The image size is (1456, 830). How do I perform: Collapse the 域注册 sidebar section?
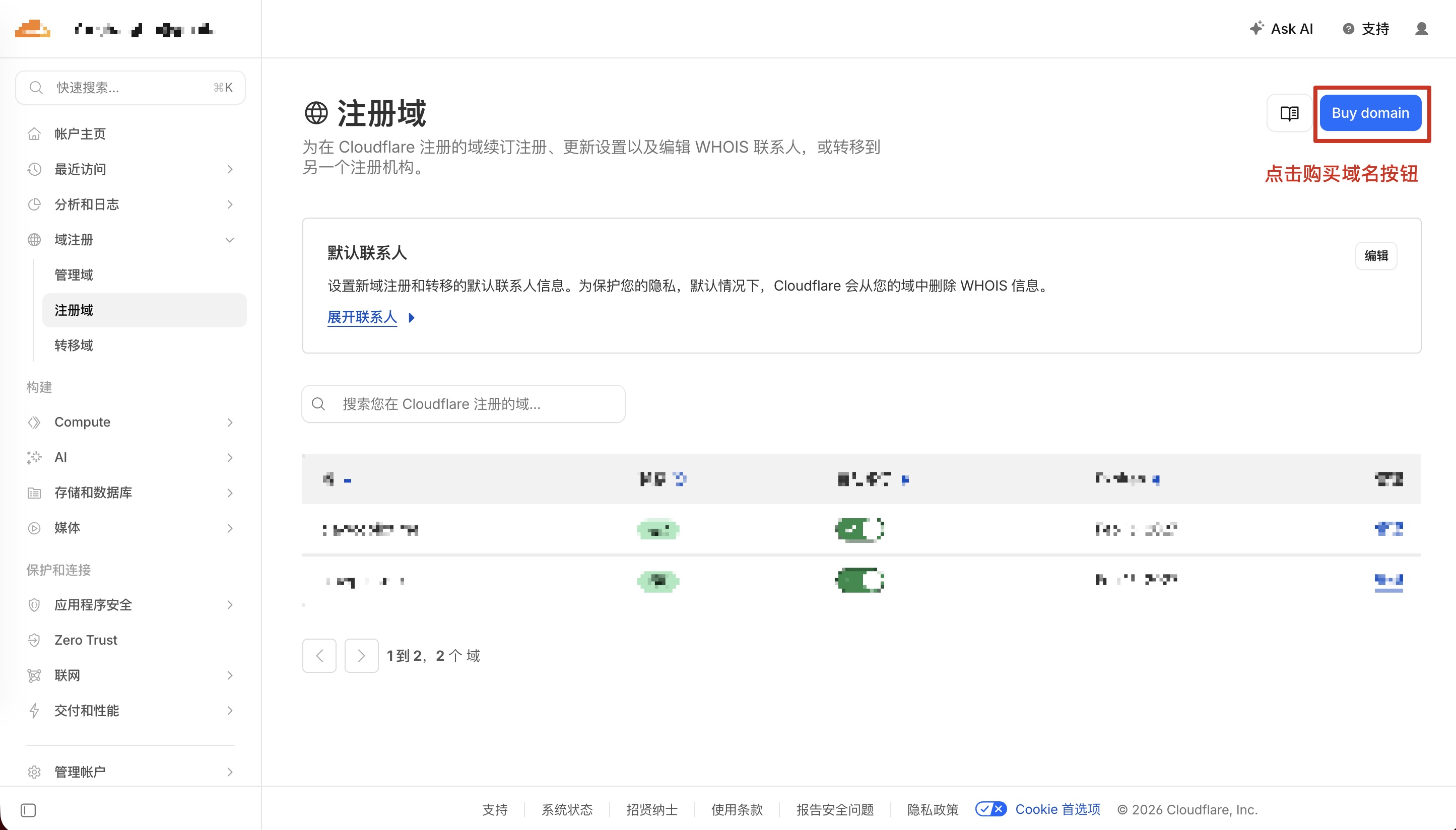pos(230,239)
